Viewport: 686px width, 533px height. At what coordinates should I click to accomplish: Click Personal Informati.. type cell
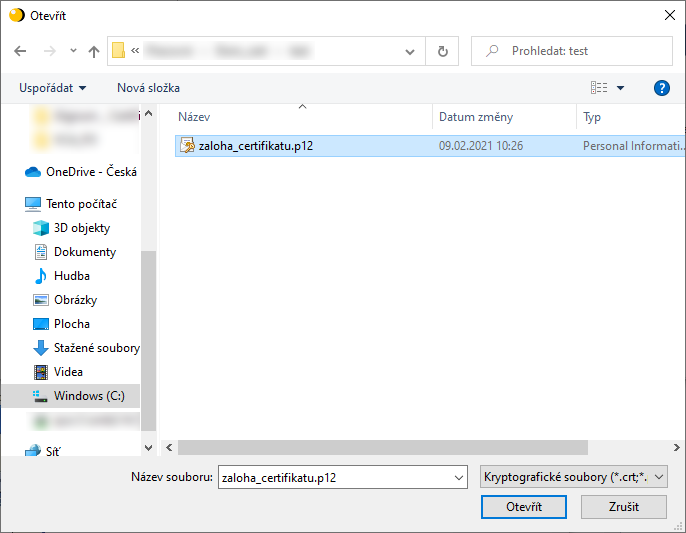[x=634, y=146]
